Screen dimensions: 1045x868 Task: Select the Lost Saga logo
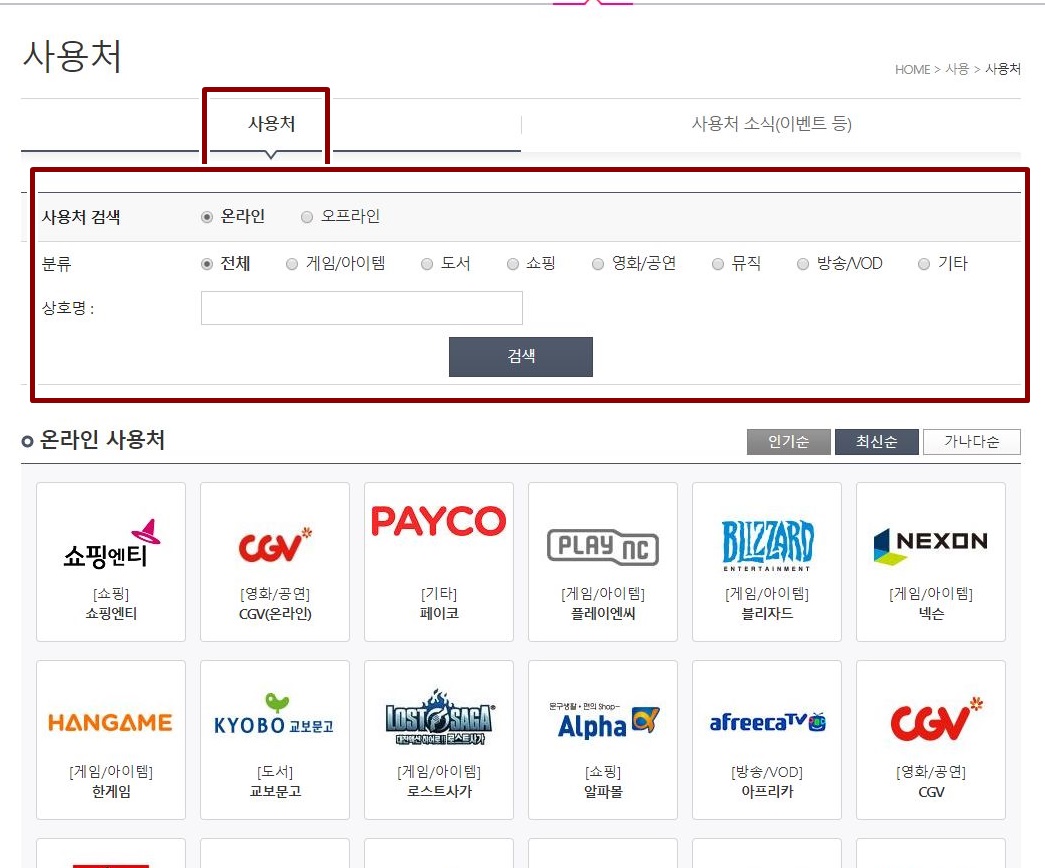[439, 717]
